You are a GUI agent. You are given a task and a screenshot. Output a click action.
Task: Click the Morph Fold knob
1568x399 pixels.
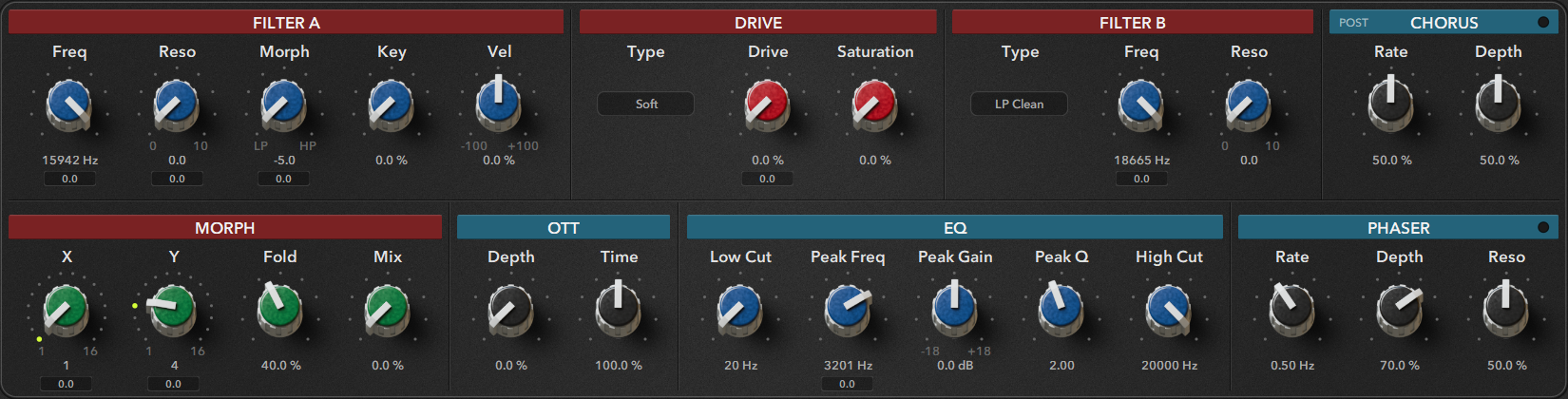(x=280, y=310)
